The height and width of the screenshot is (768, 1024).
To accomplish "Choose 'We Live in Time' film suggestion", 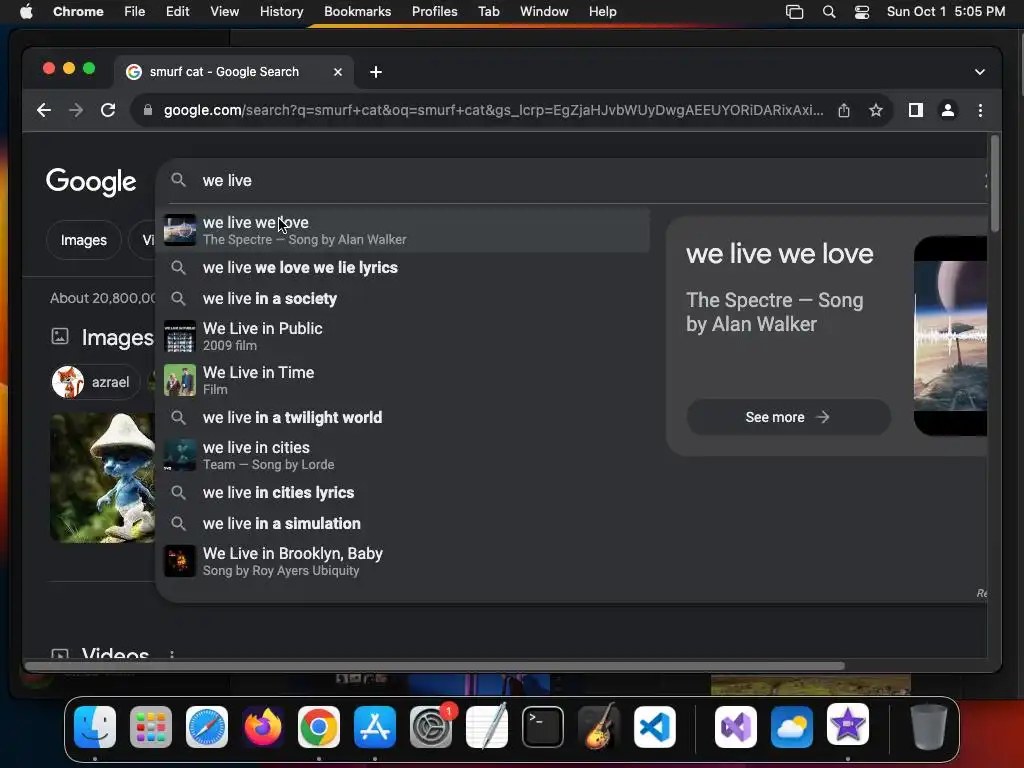I will point(405,380).
